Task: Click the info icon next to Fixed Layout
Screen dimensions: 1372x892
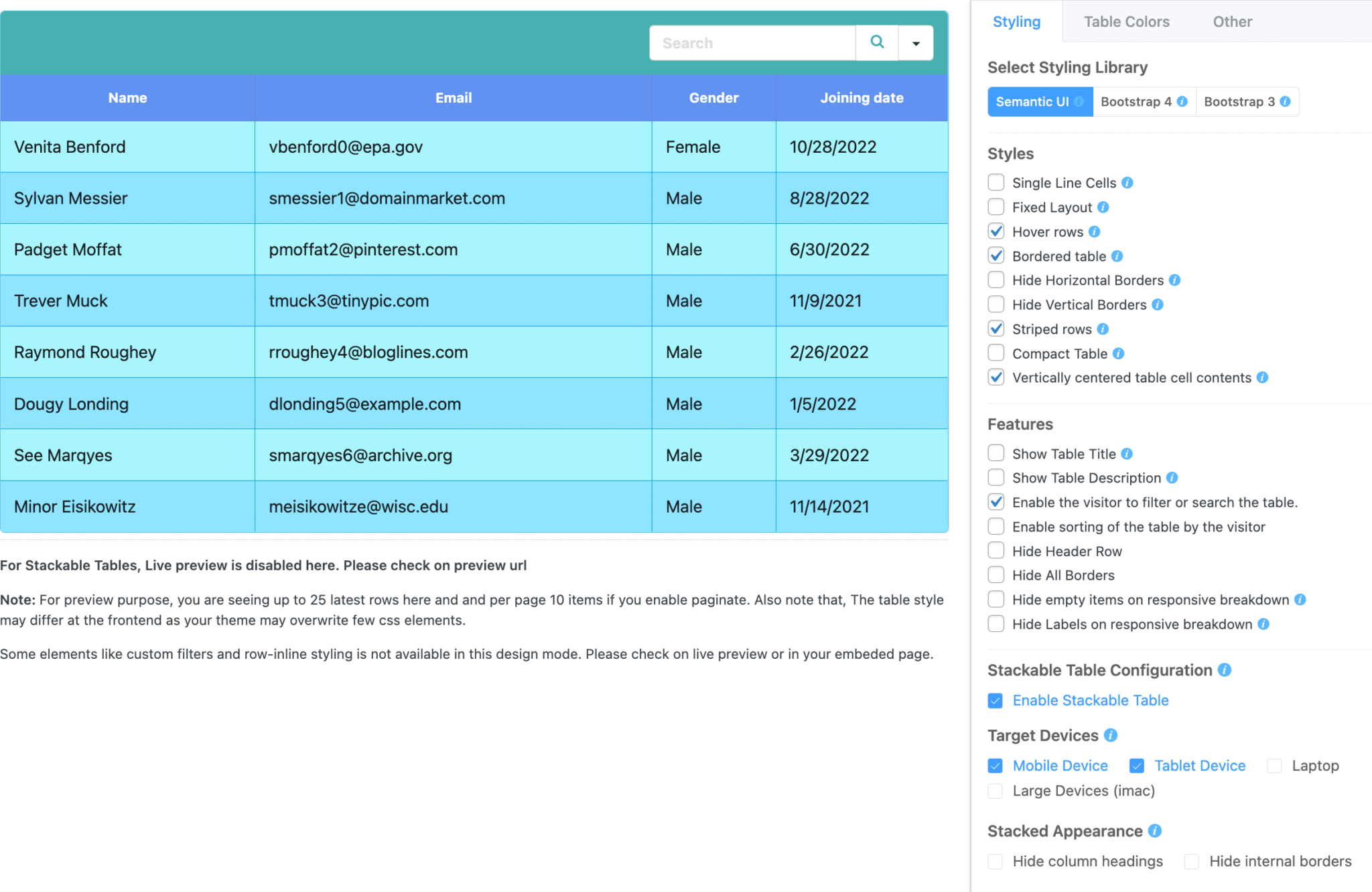Action: click(x=1103, y=207)
